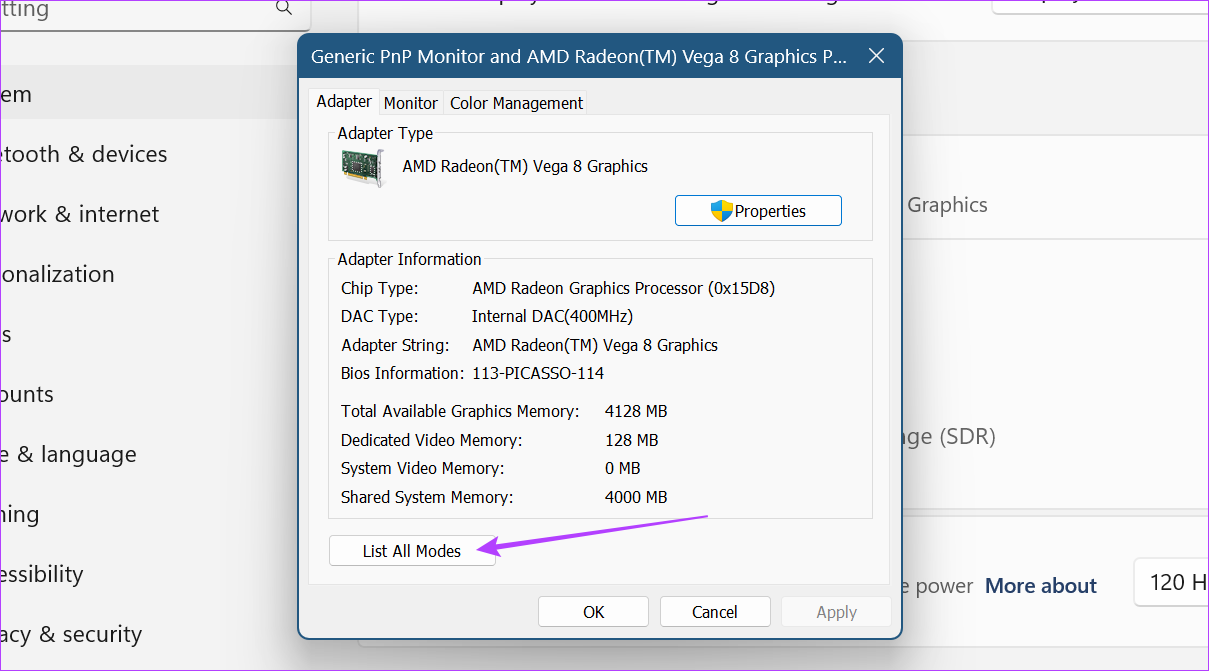Viewport: 1209px width, 671px height.
Task: Click the graphics adapter card icon
Action: coord(363,168)
